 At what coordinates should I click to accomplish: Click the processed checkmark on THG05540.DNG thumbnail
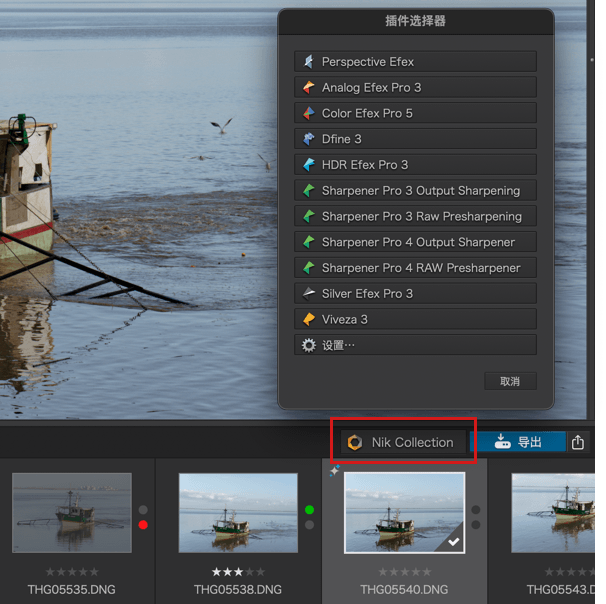pyautogui.click(x=454, y=542)
